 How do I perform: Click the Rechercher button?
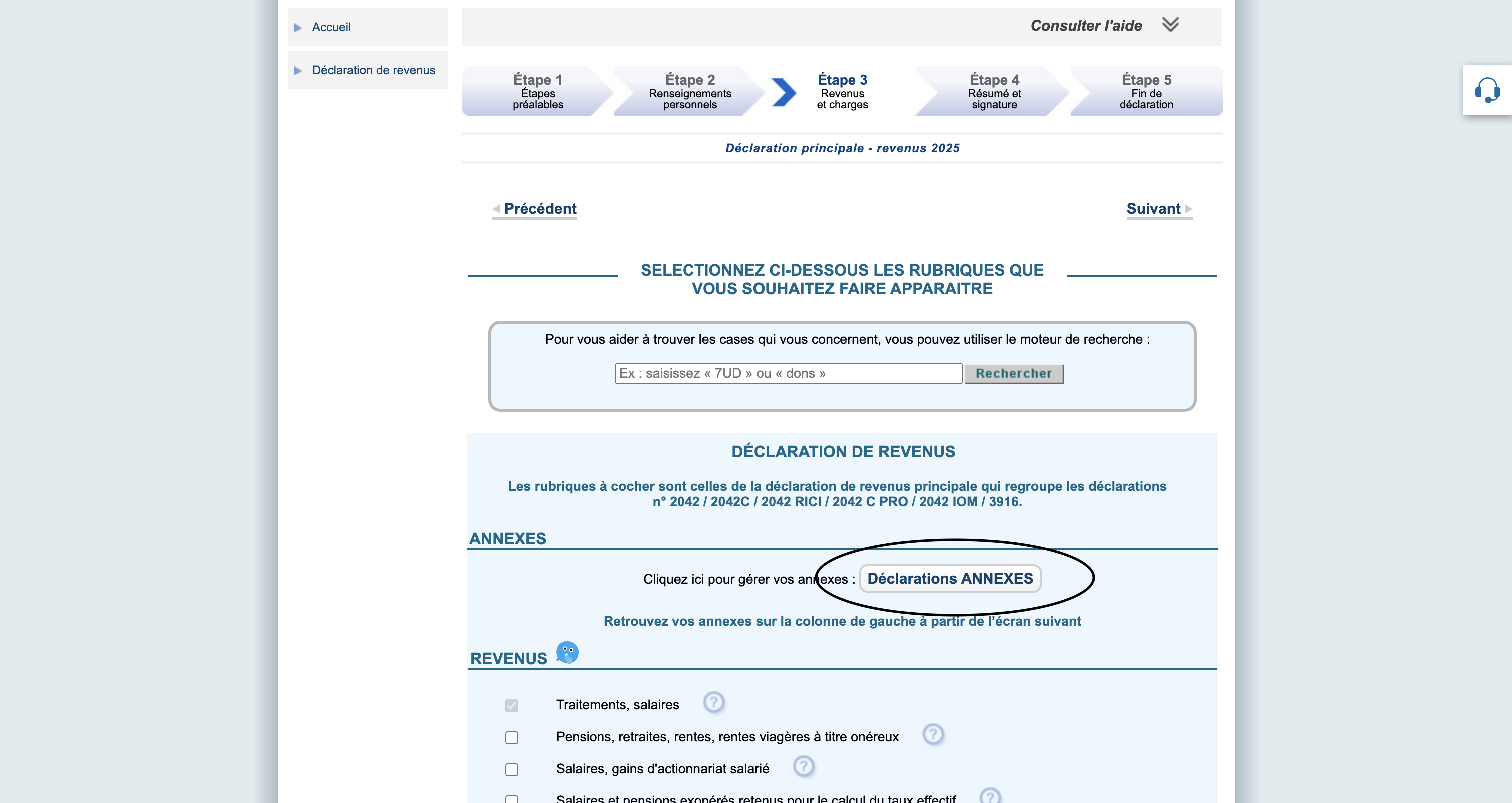coord(1014,373)
